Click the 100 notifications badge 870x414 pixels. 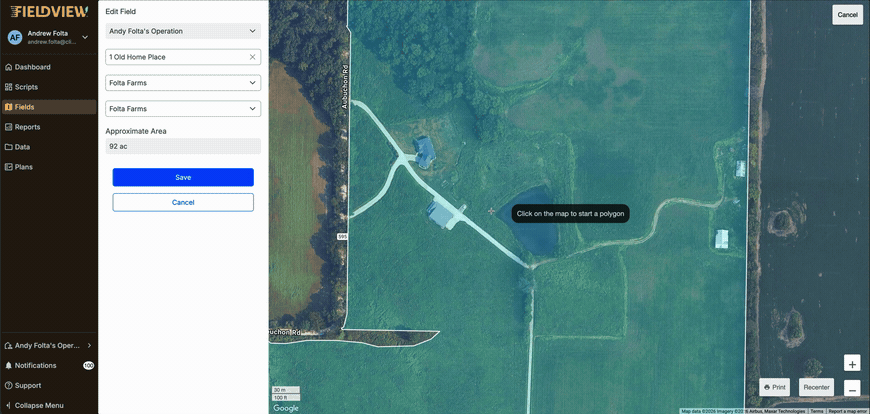coord(89,366)
